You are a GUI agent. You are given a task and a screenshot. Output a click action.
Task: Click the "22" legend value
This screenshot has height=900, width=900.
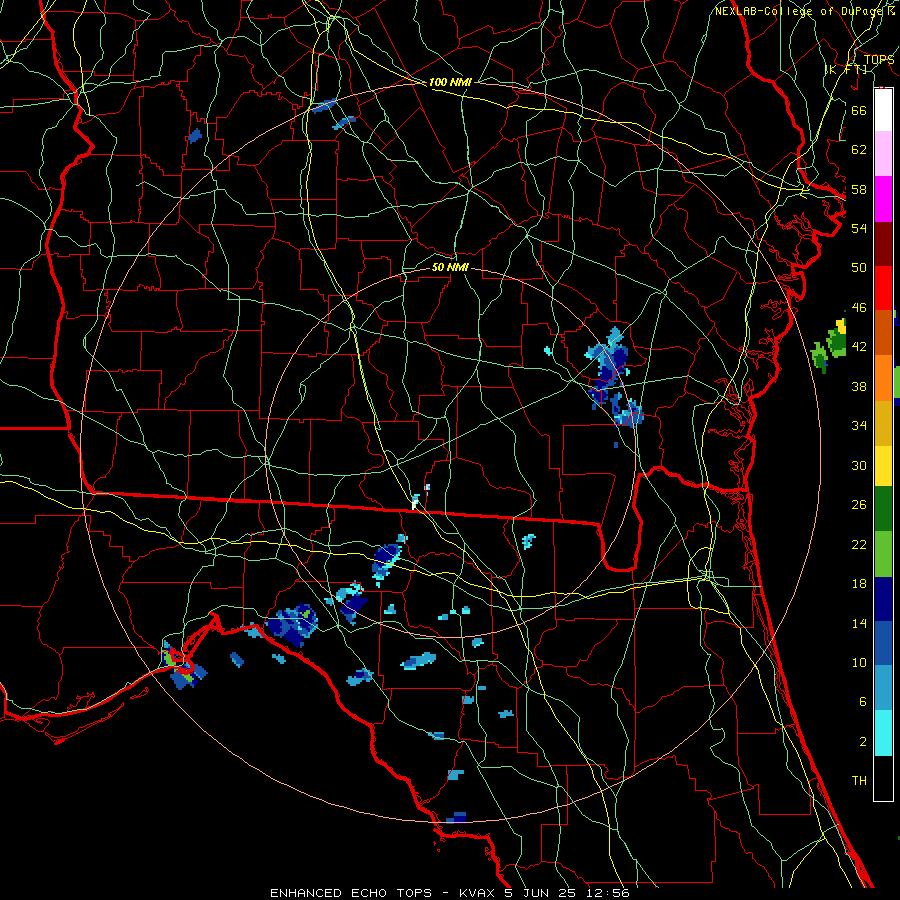click(859, 544)
